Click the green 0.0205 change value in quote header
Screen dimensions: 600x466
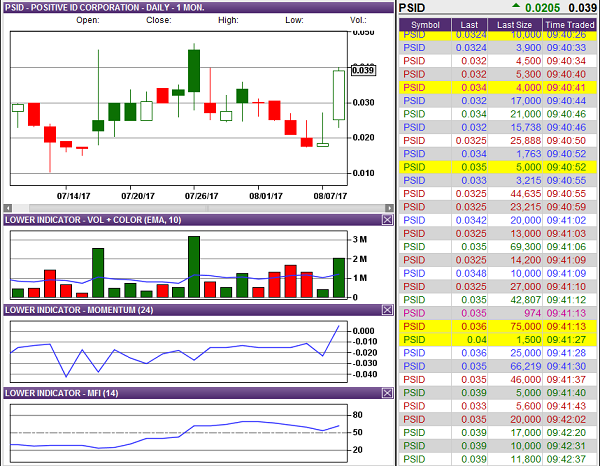(x=542, y=8)
